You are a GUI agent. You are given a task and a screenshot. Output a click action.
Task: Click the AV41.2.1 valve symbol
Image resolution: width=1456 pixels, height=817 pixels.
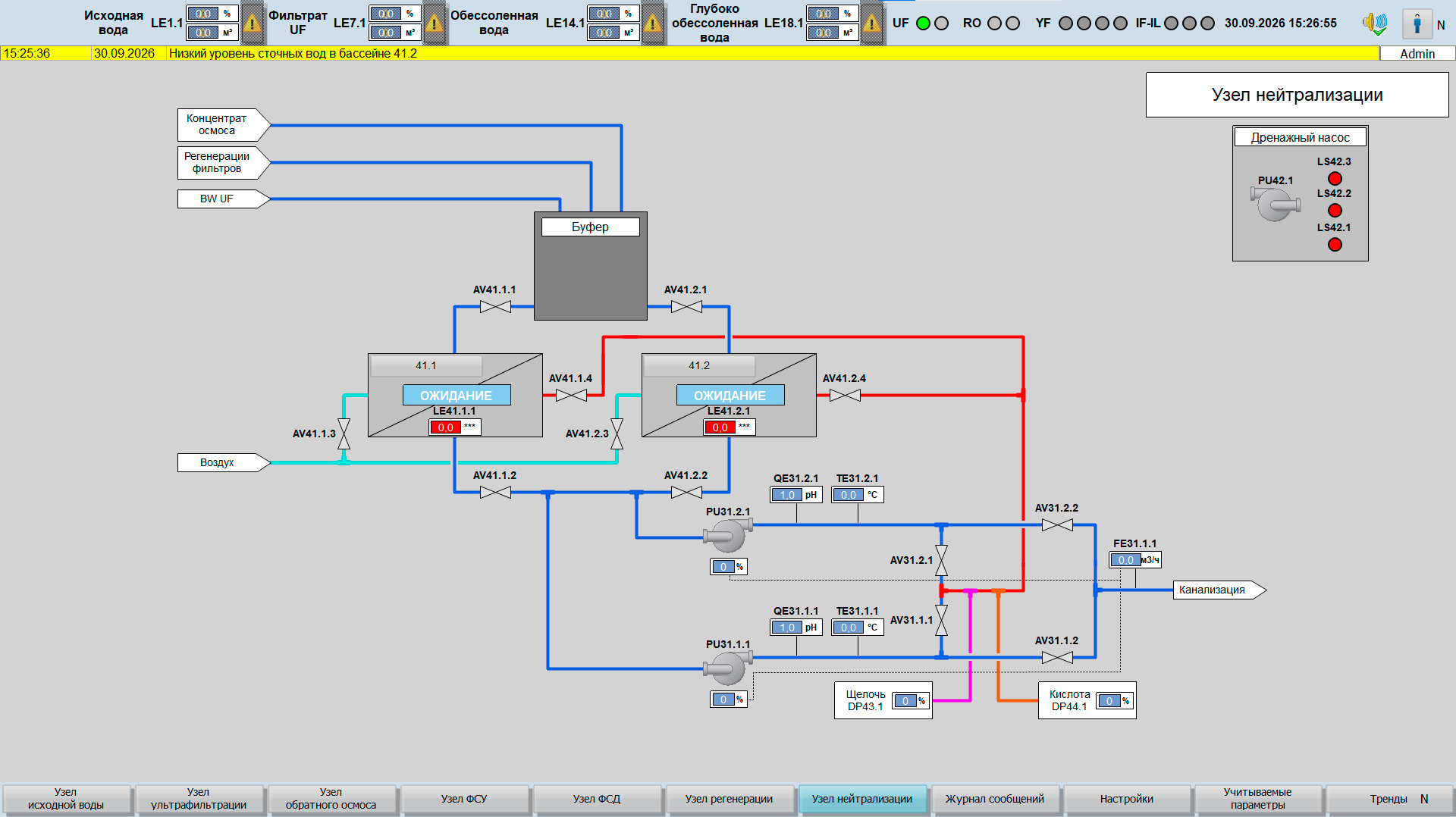[x=686, y=307]
